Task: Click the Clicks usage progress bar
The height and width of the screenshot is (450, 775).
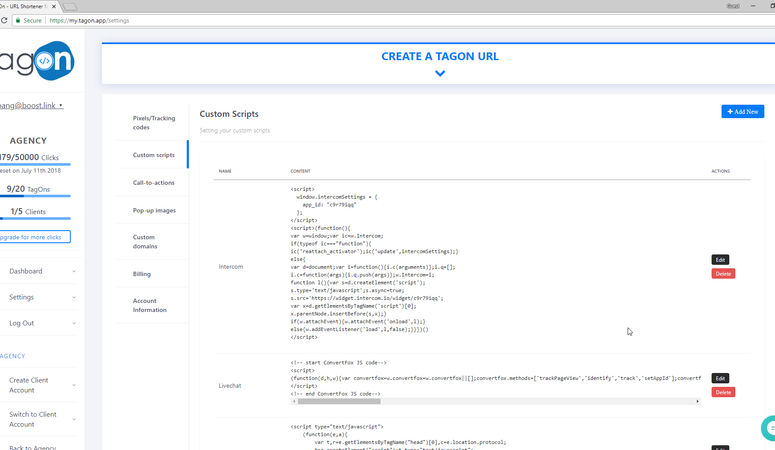Action: [35, 164]
